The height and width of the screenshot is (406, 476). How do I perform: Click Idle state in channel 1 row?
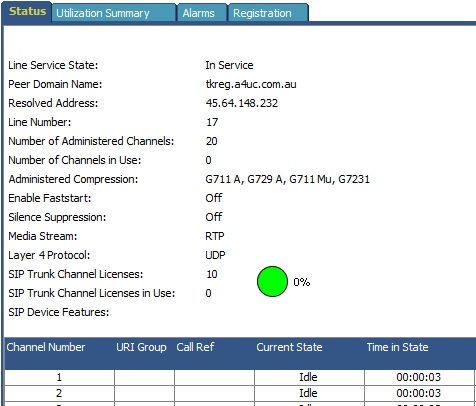[x=308, y=377]
